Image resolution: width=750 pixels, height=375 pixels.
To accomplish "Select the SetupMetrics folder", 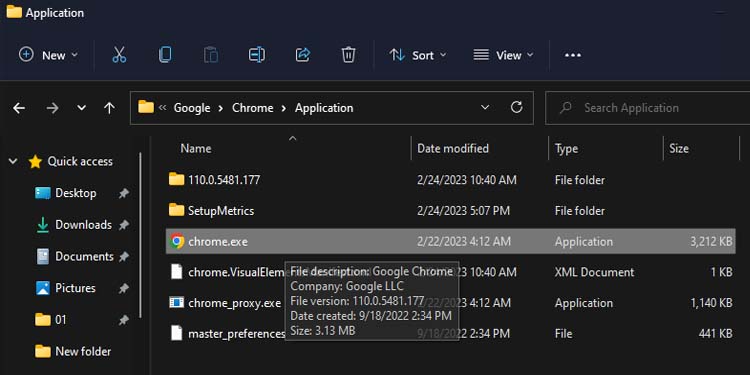I will (x=450, y=211).
